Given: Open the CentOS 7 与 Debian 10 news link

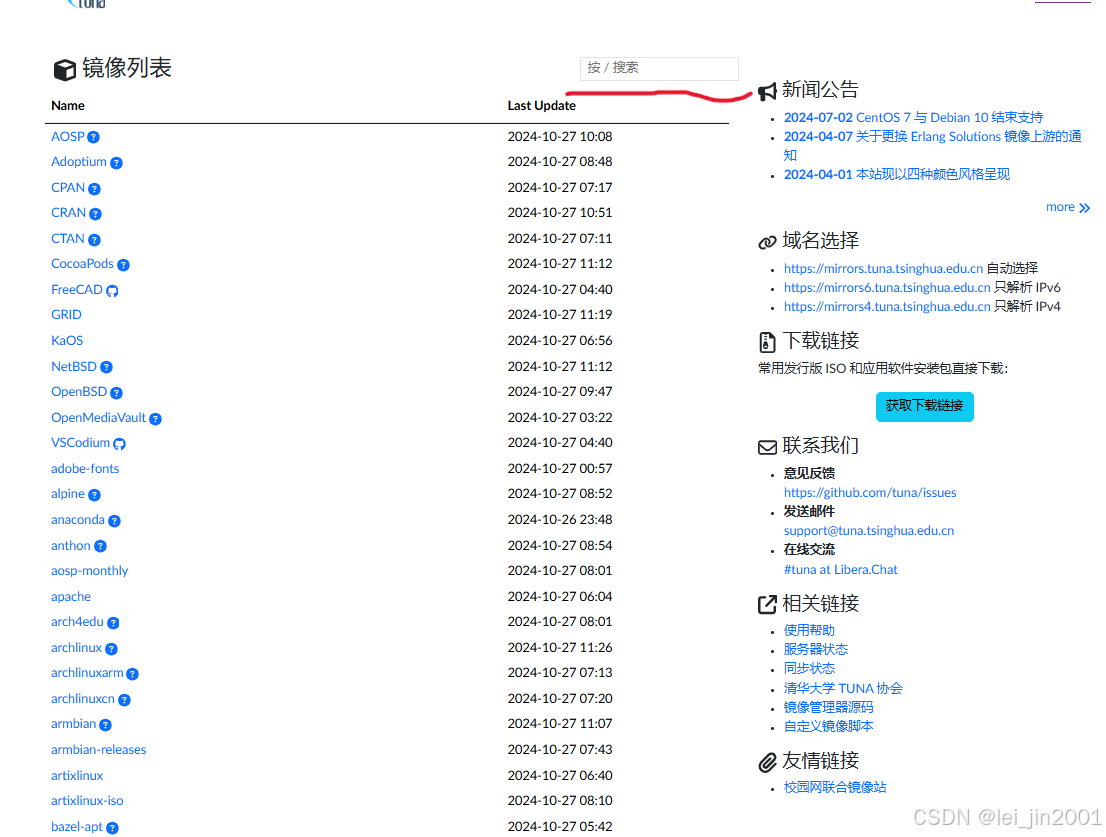Looking at the screenshot, I should (913, 118).
